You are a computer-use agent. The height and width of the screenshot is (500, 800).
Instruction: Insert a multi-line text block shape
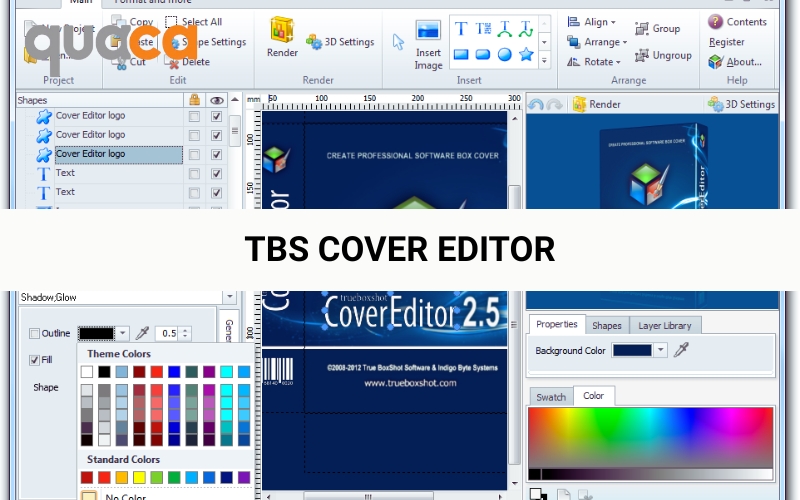(483, 29)
